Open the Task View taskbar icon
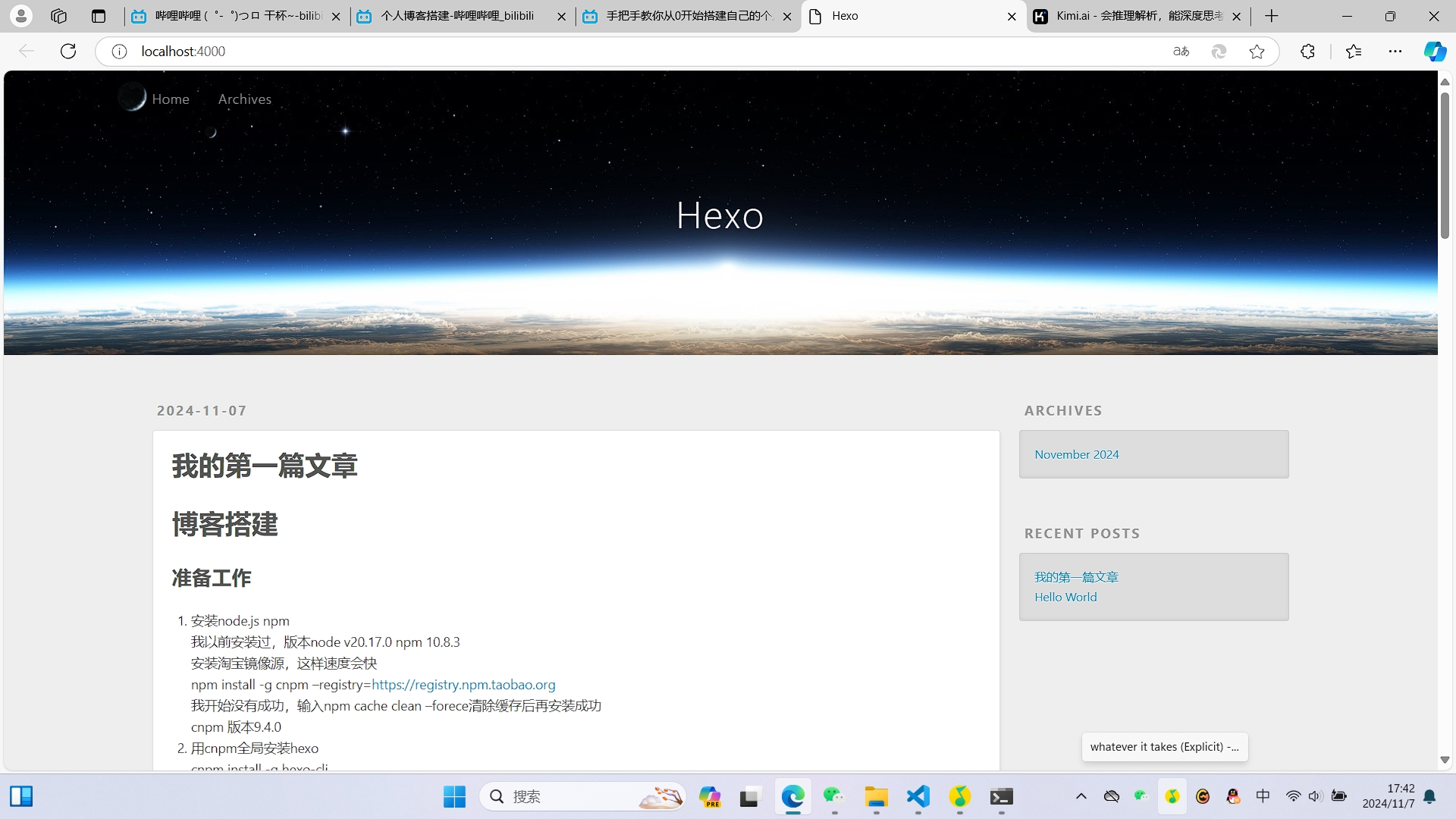 (x=749, y=796)
